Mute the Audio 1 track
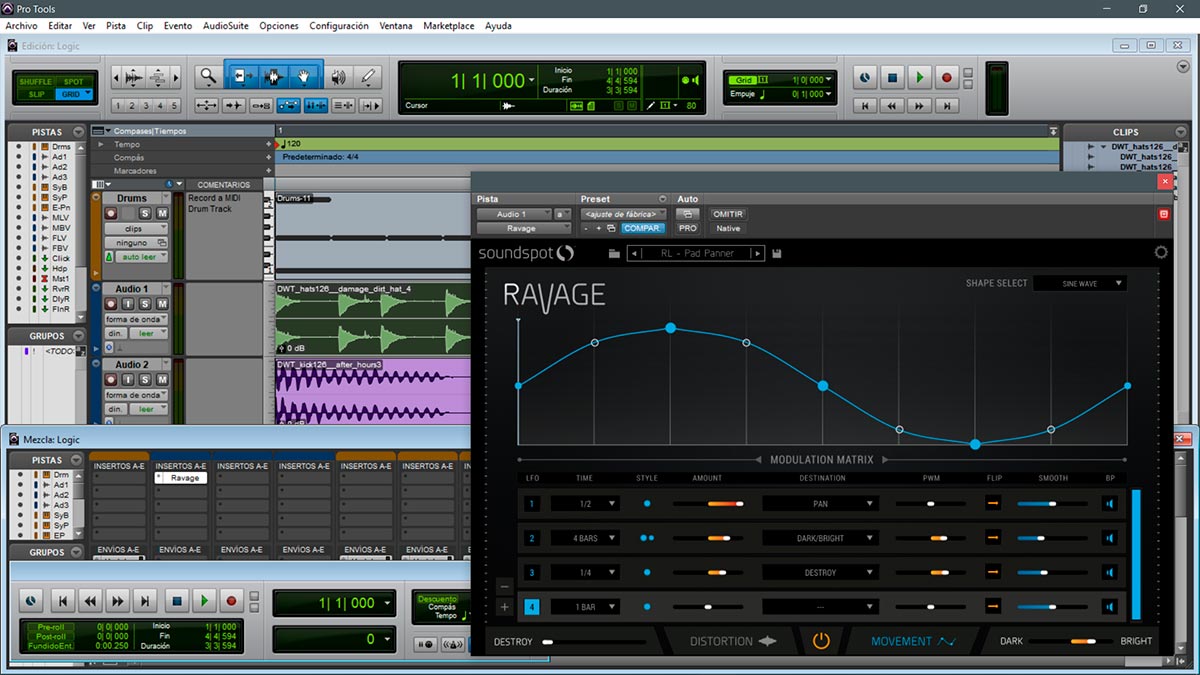This screenshot has height=675, width=1200. click(x=161, y=304)
